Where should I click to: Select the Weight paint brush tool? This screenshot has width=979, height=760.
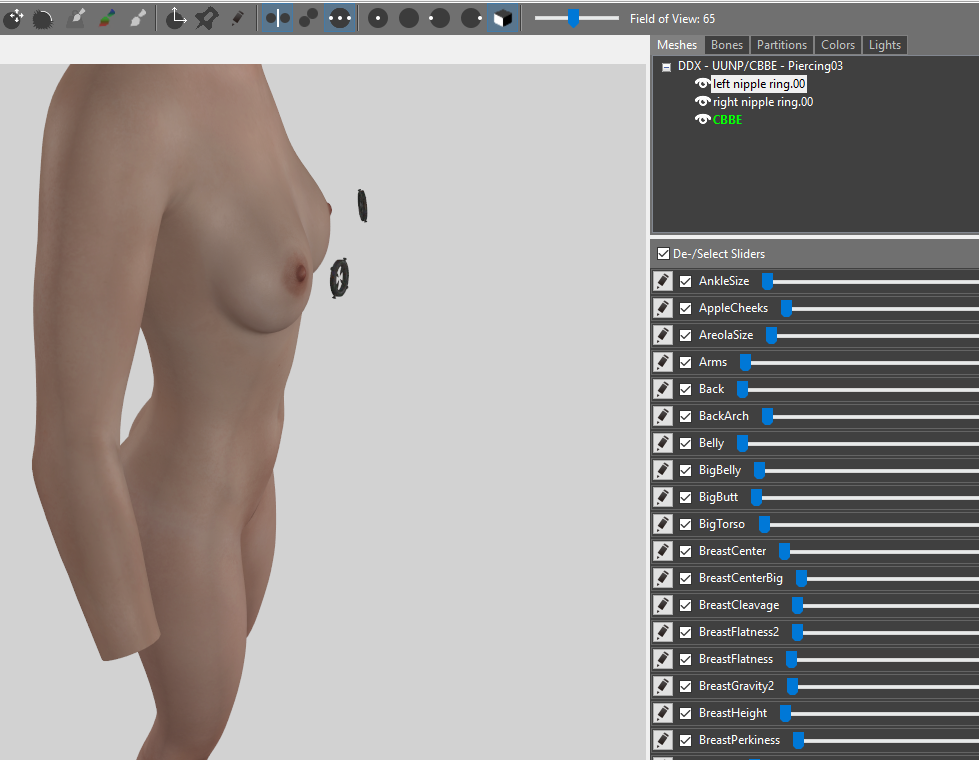[x=76, y=19]
